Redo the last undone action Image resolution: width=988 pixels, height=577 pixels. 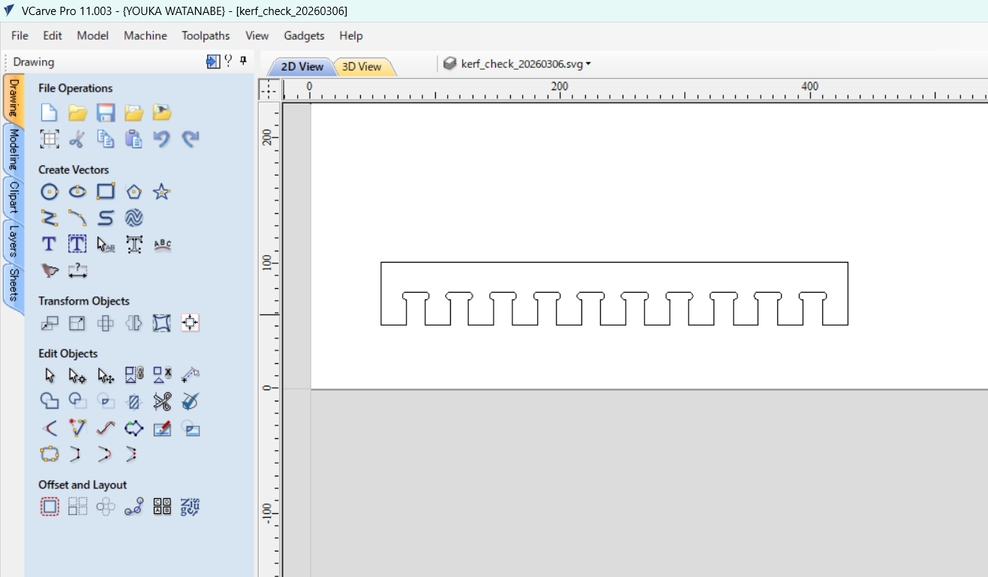190,139
